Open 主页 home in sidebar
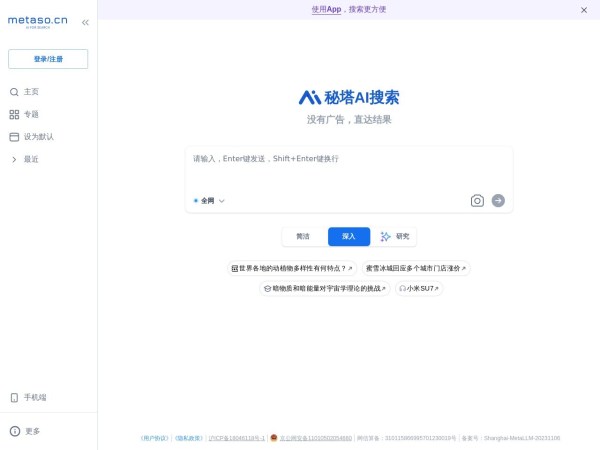Image resolution: width=600 pixels, height=450 pixels. pos(31,91)
